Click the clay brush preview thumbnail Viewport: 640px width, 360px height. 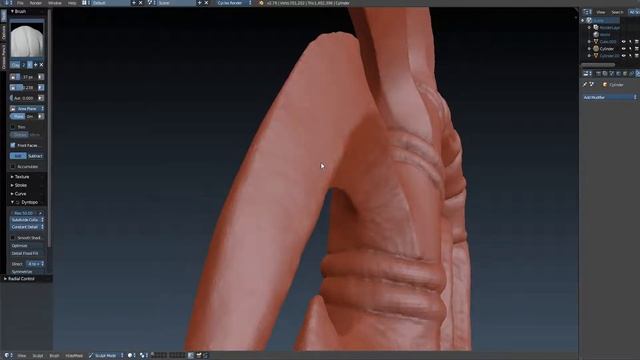click(x=27, y=40)
